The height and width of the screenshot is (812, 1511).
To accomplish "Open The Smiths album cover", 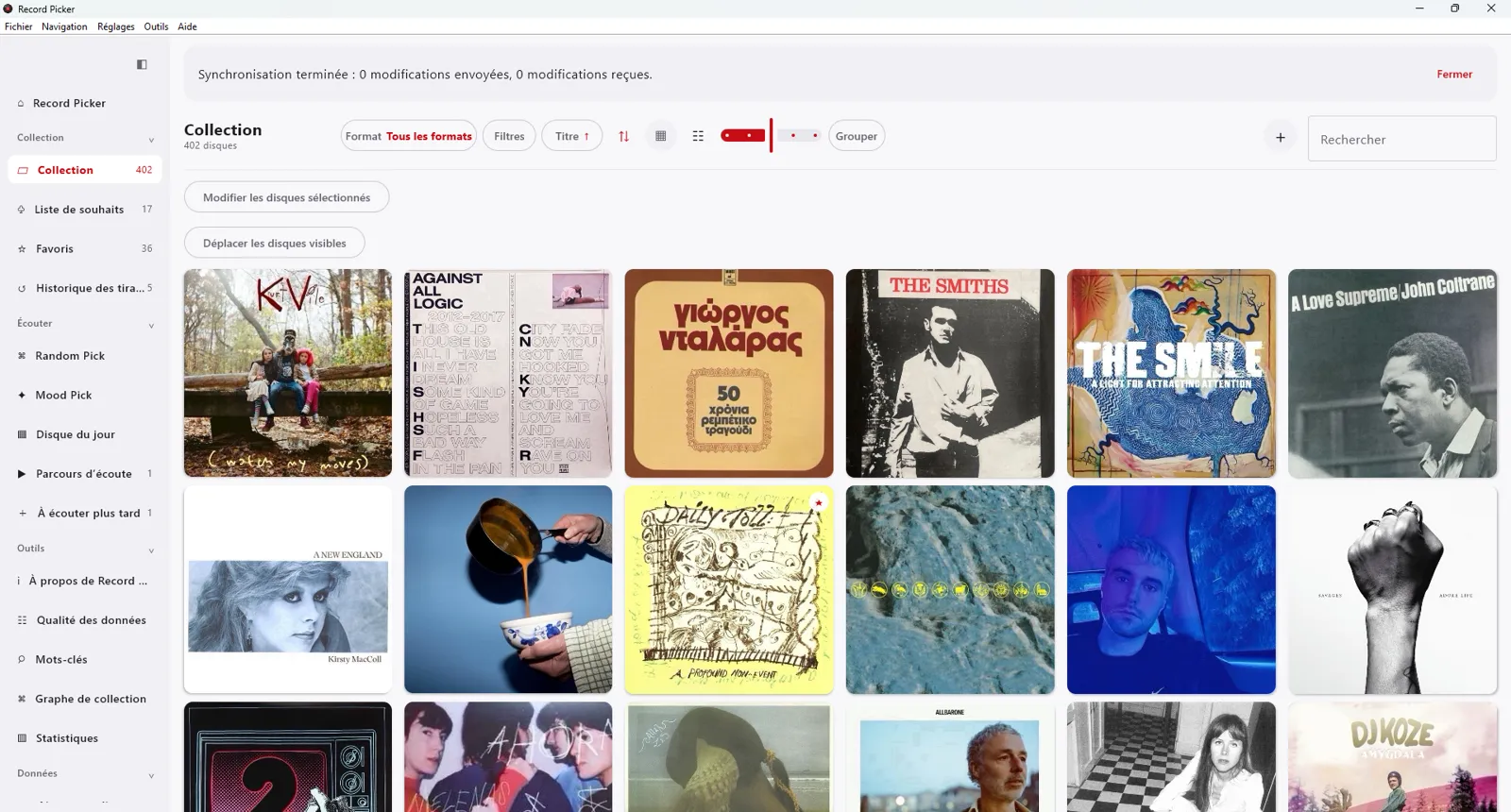I will pos(950,373).
